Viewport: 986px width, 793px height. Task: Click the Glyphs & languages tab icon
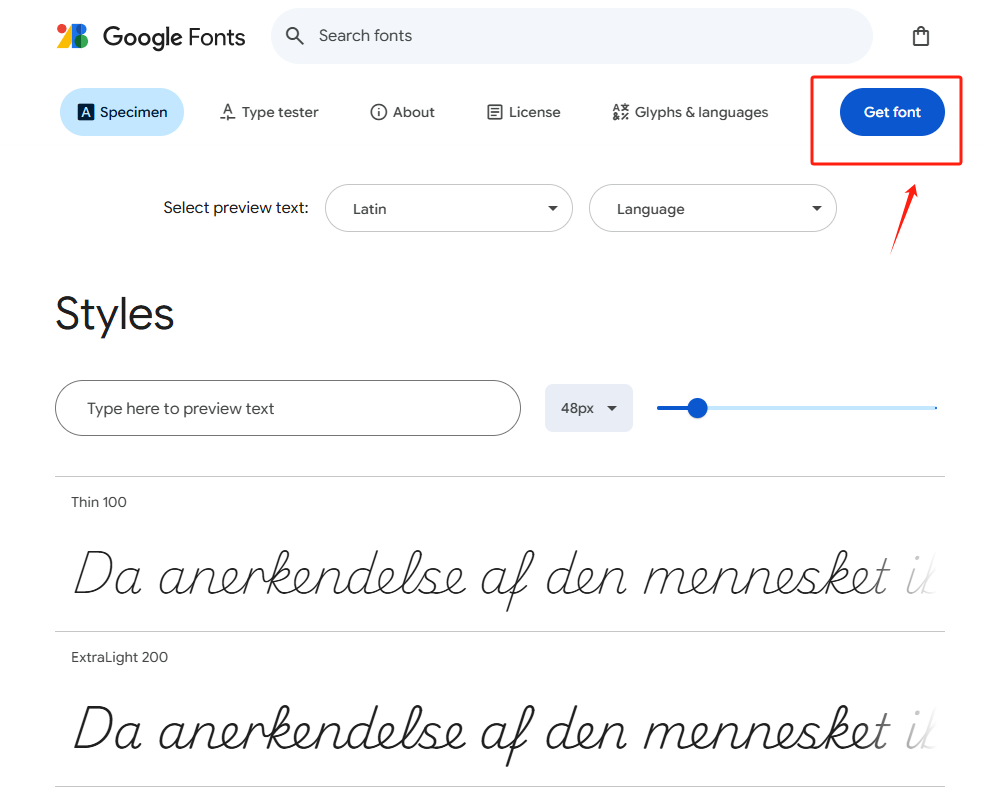point(620,112)
